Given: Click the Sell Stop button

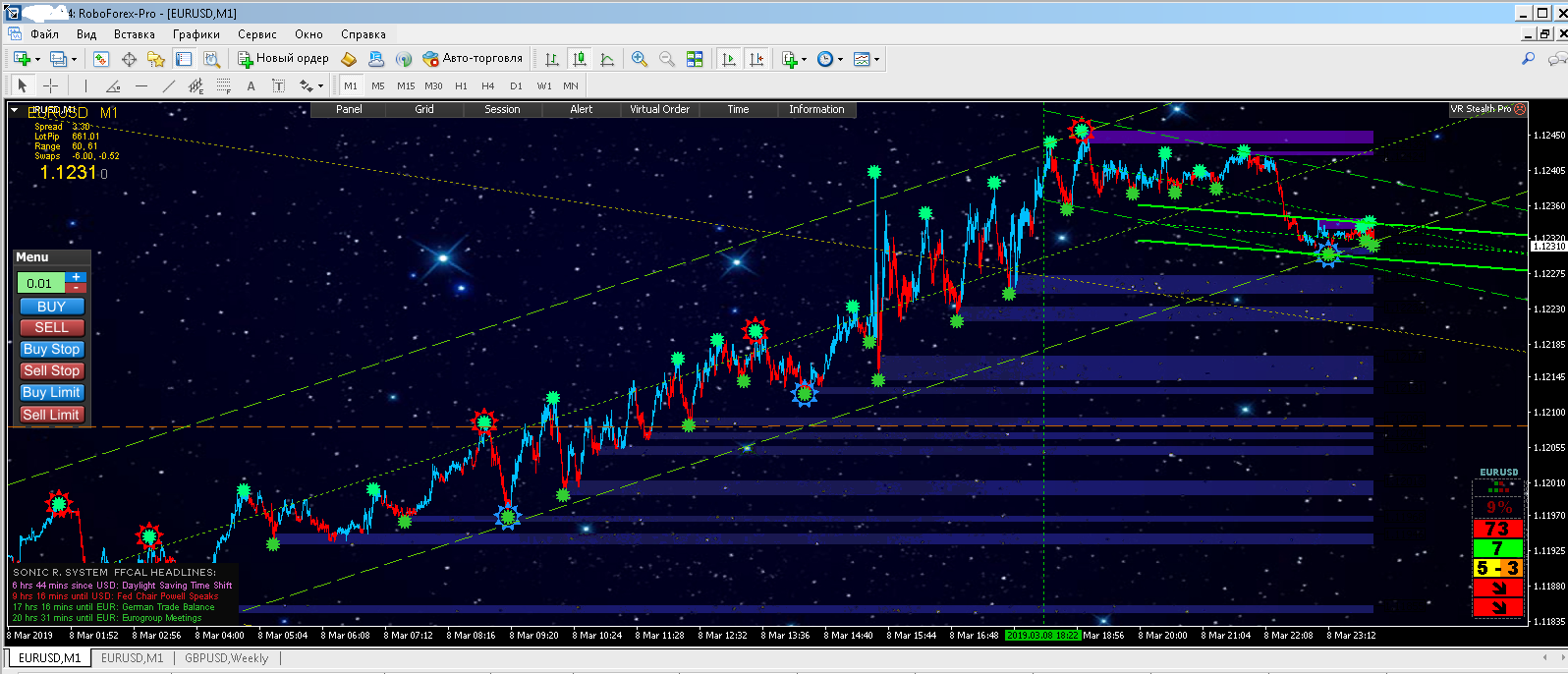Looking at the screenshot, I should click(x=52, y=370).
